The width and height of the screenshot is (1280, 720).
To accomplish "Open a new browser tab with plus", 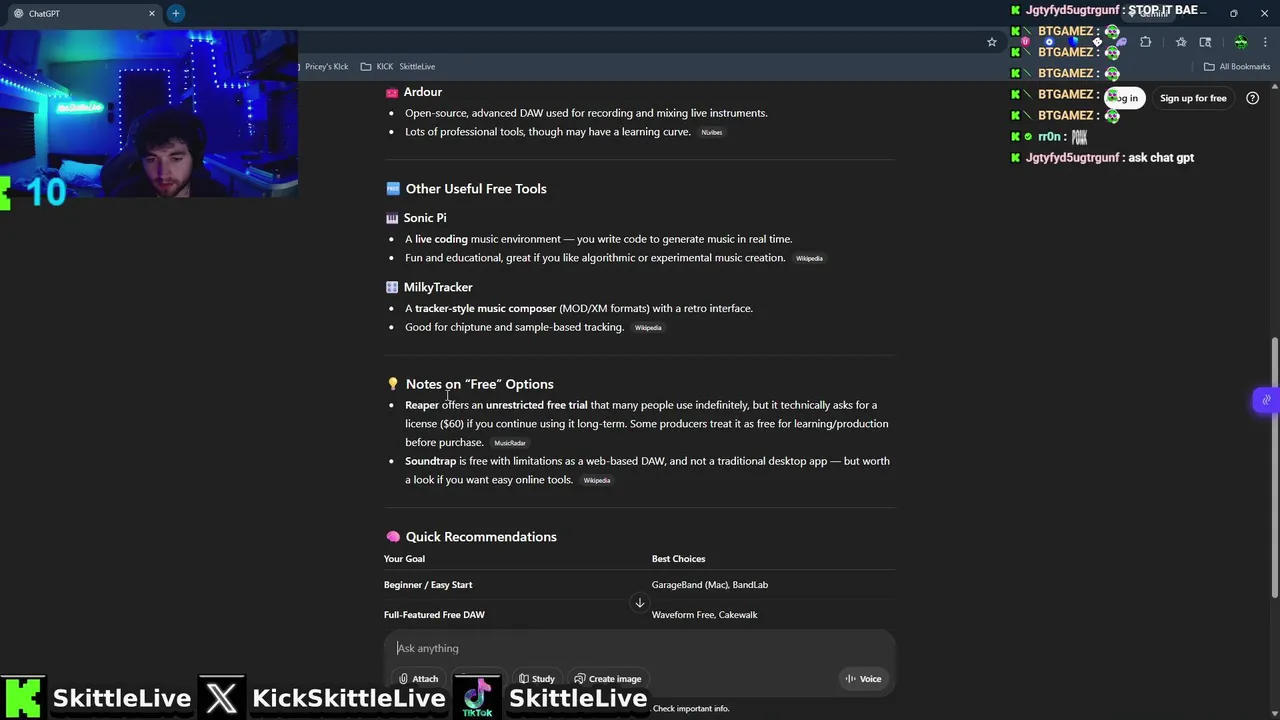I will click(175, 13).
